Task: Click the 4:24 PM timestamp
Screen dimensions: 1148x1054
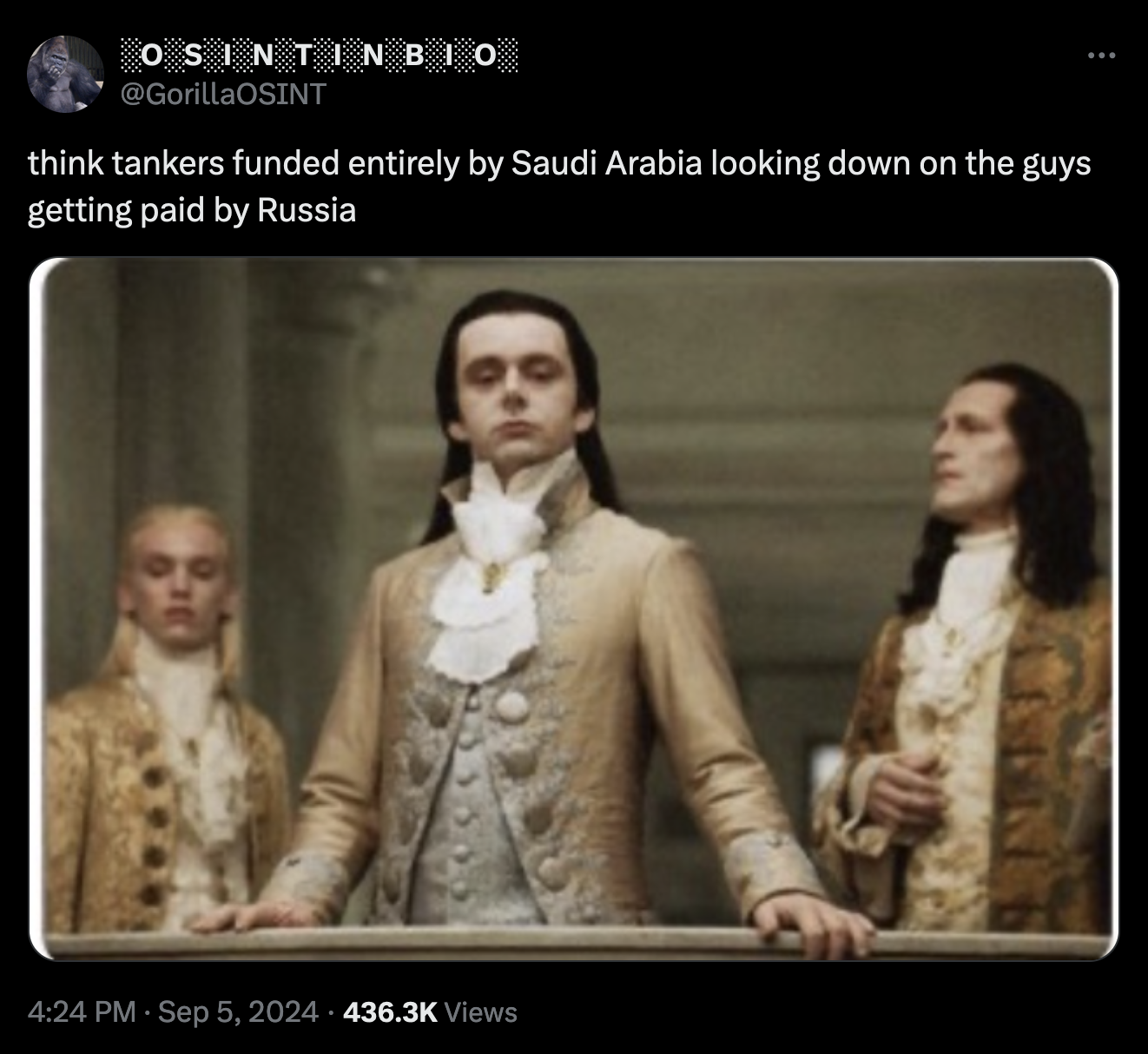Action: pos(82,1012)
